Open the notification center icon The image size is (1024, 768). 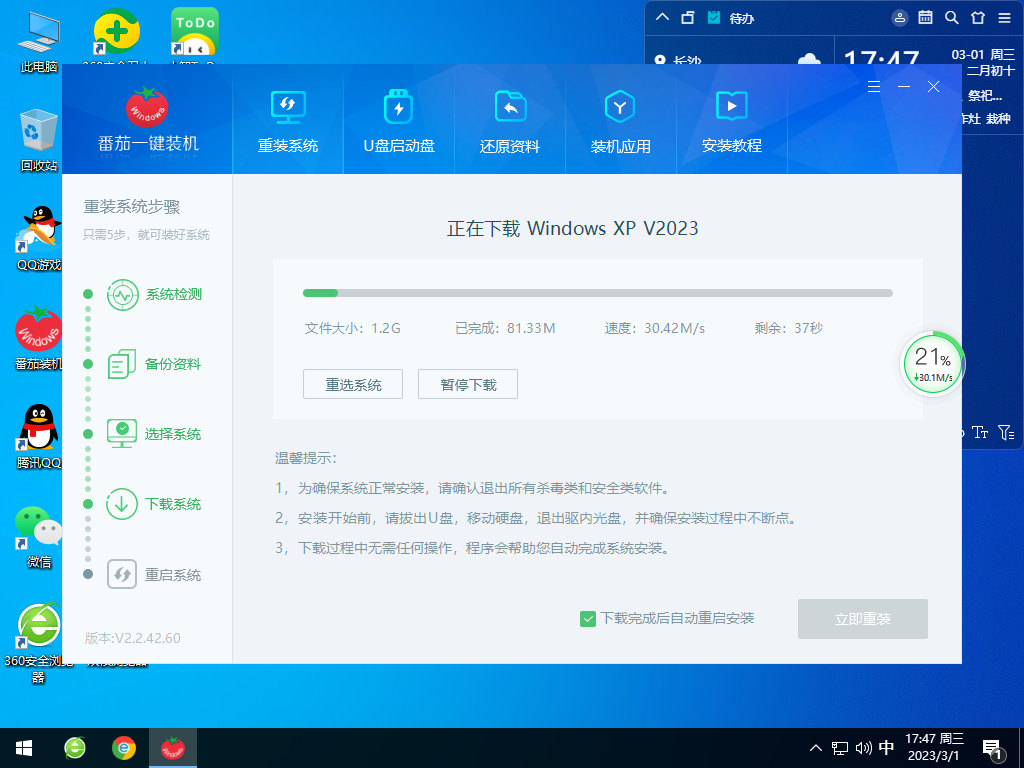993,749
